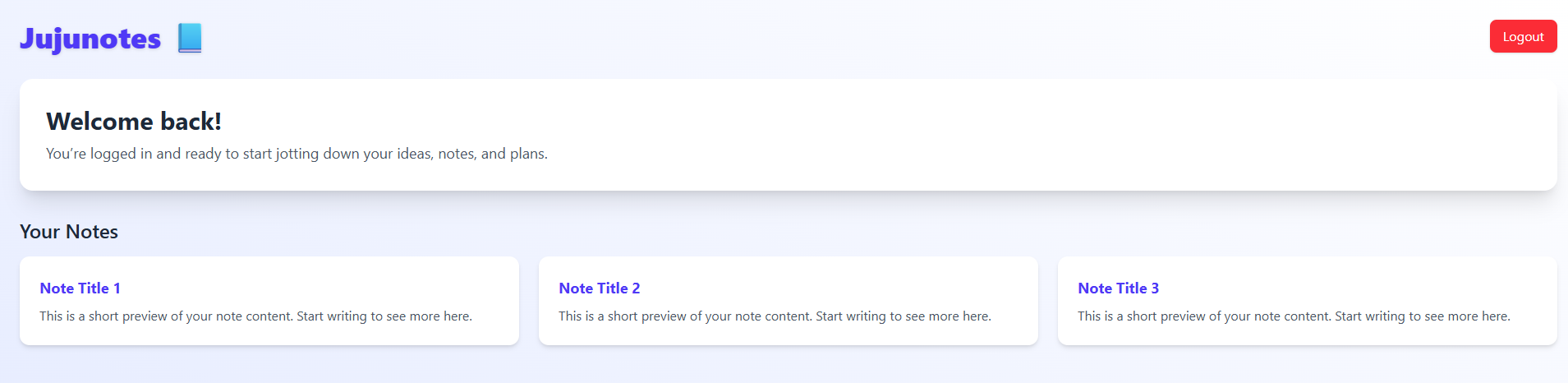Click the preview text under Note Title 1
Image resolution: width=1568 pixels, height=383 pixels.
pos(255,316)
